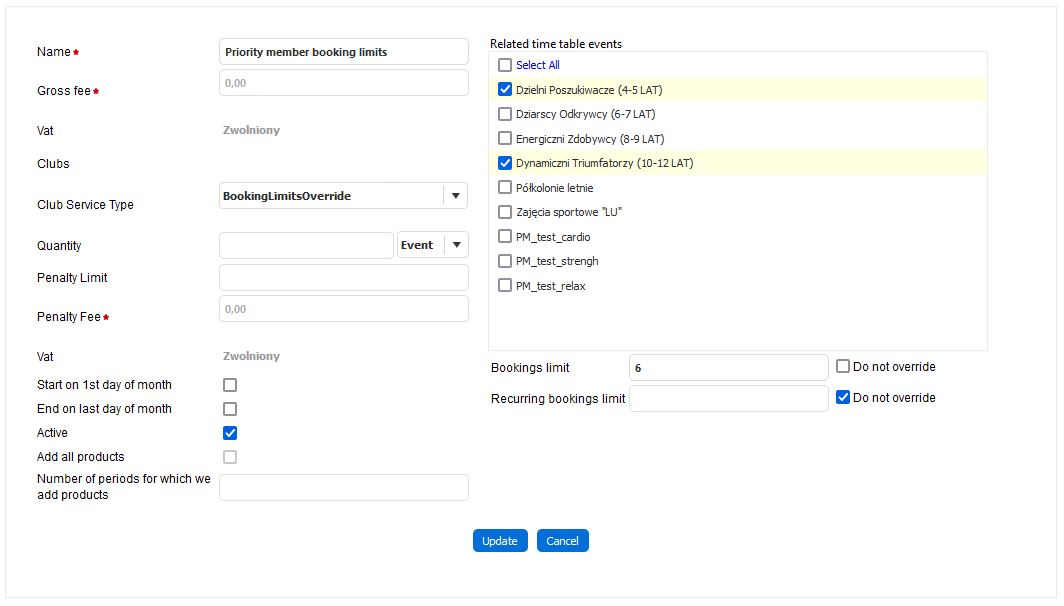The height and width of the screenshot is (606, 1064).
Task: Click the Update button
Action: [x=499, y=541]
